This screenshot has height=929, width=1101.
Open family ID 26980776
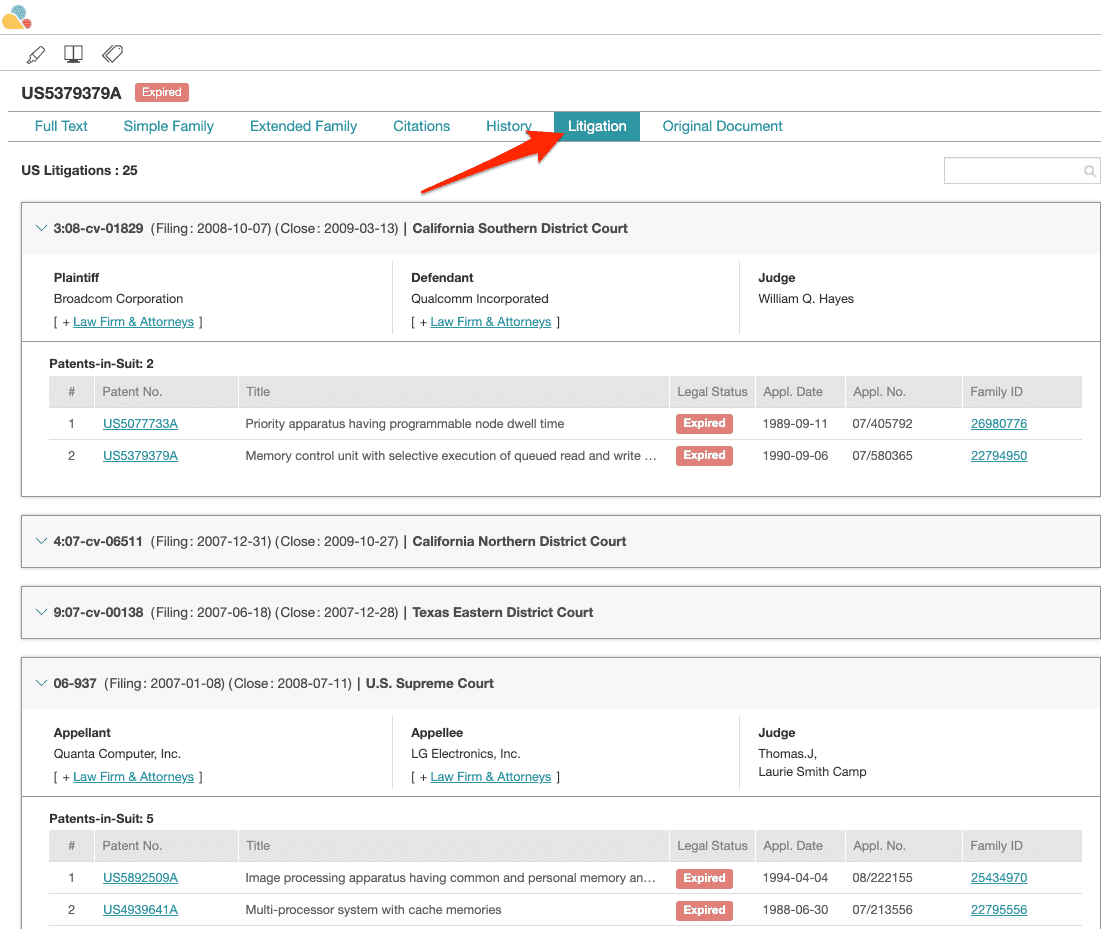[x=998, y=423]
